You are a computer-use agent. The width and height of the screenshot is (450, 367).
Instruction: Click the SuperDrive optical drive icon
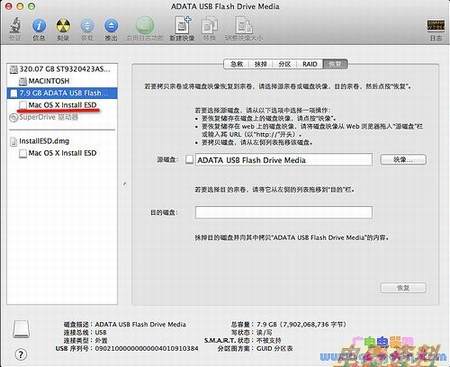coord(13,117)
